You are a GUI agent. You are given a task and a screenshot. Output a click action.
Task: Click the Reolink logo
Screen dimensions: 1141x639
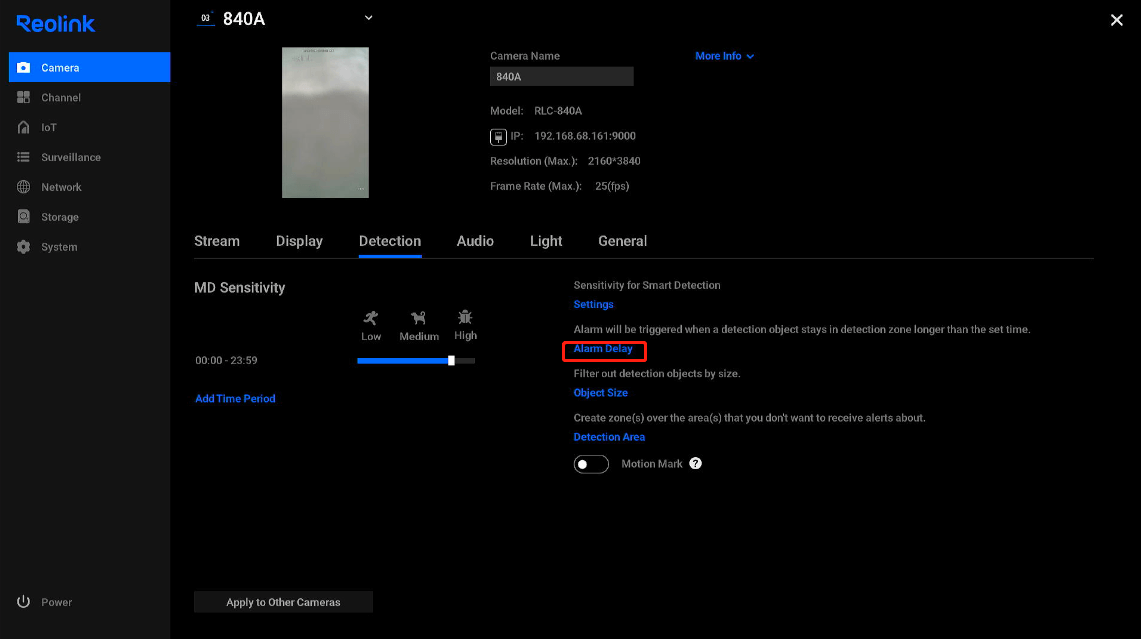(55, 24)
